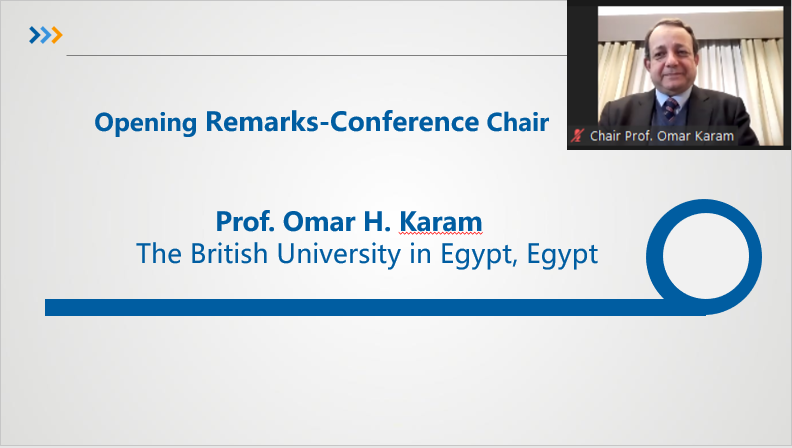Click the participant video thumbnail

[679, 75]
